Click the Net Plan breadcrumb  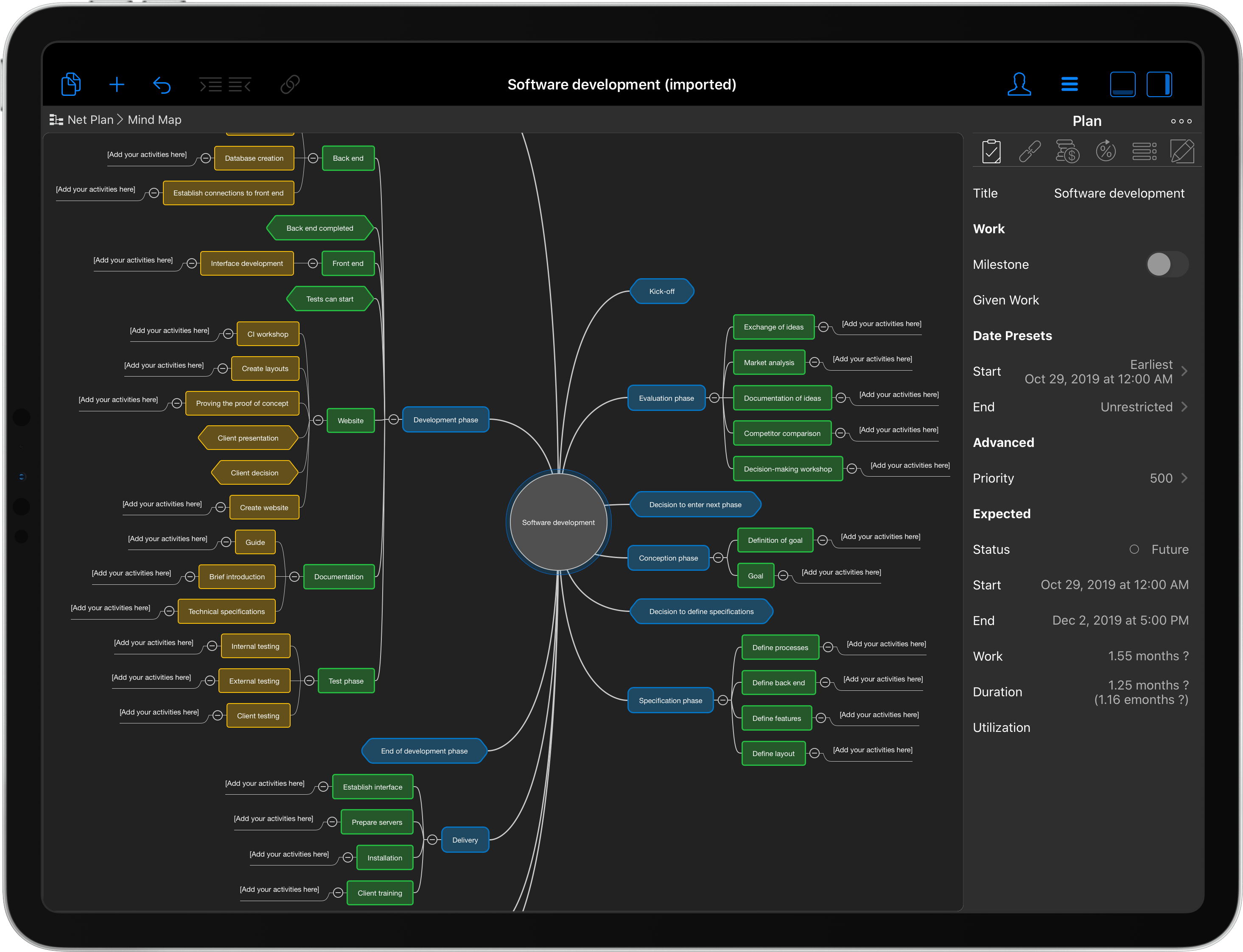click(90, 120)
